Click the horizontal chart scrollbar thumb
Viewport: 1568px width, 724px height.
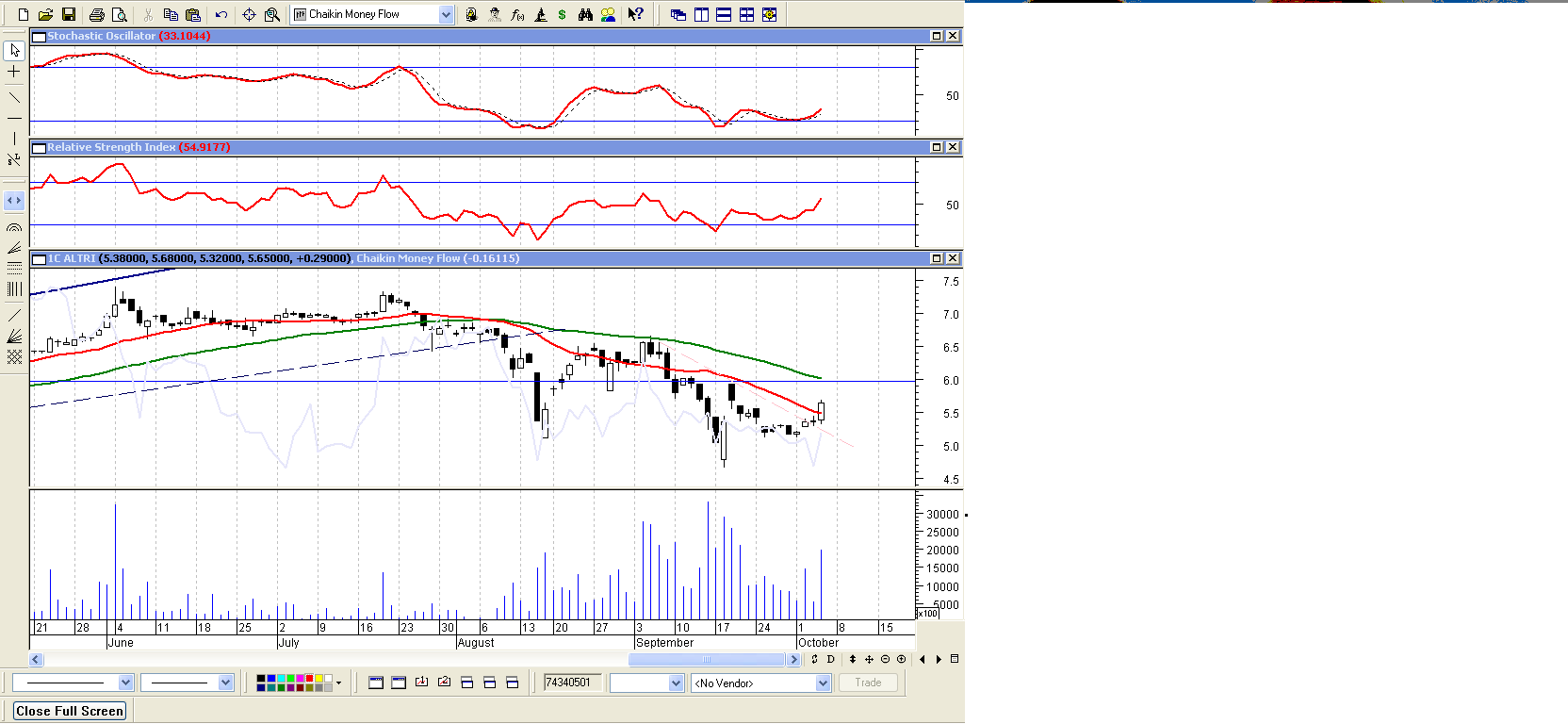coord(707,660)
